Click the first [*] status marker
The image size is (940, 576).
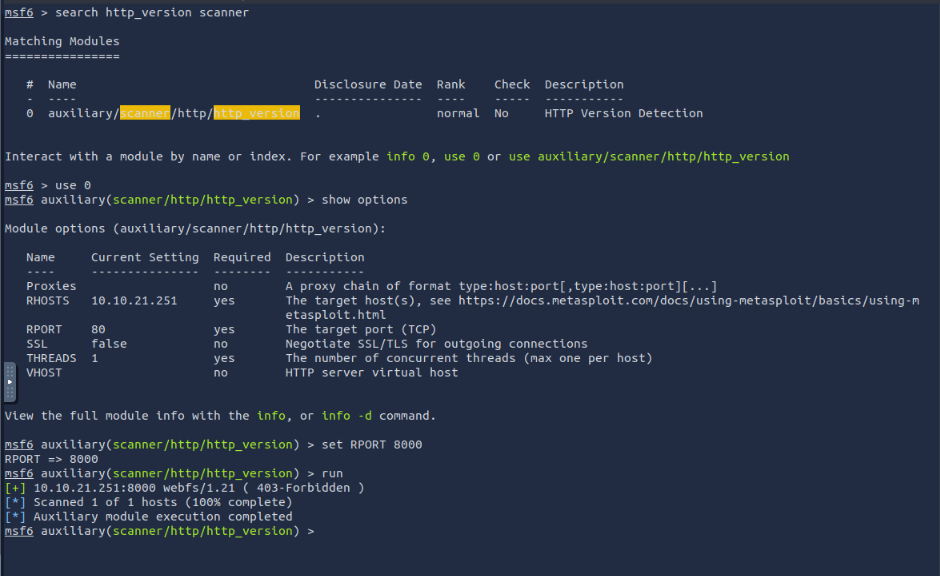16,502
